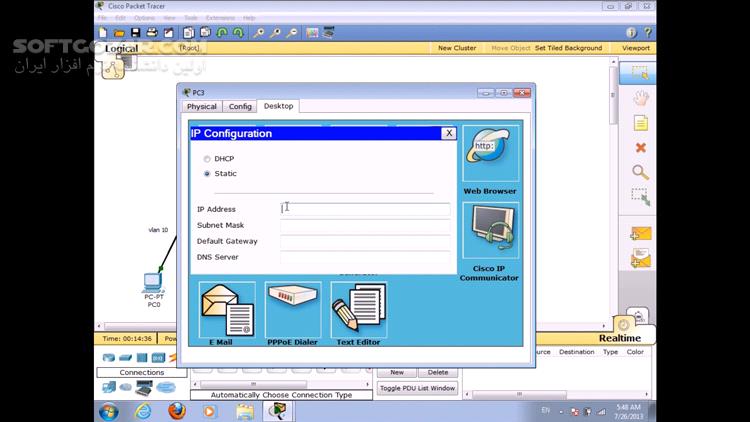Click the Realtime mode tab

(620, 338)
